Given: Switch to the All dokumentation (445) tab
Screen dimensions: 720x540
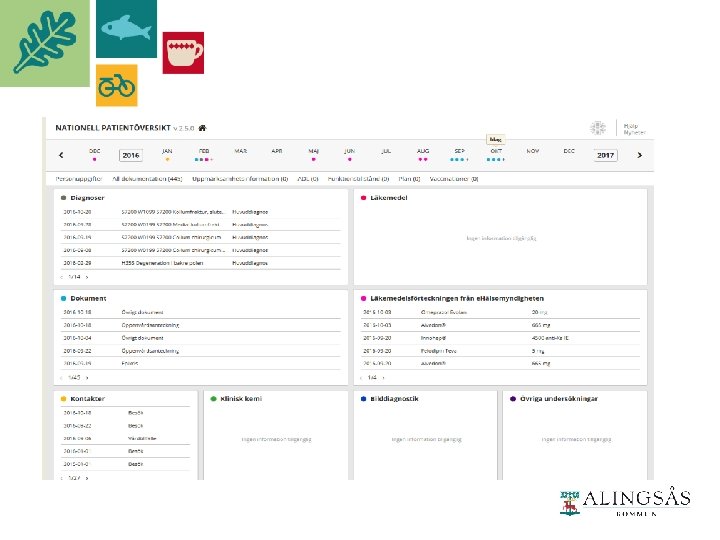Looking at the screenshot, I should [x=147, y=179].
